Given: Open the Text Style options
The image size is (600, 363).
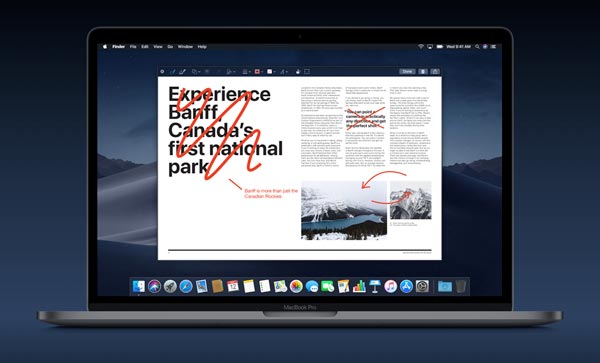Looking at the screenshot, I should [x=284, y=72].
